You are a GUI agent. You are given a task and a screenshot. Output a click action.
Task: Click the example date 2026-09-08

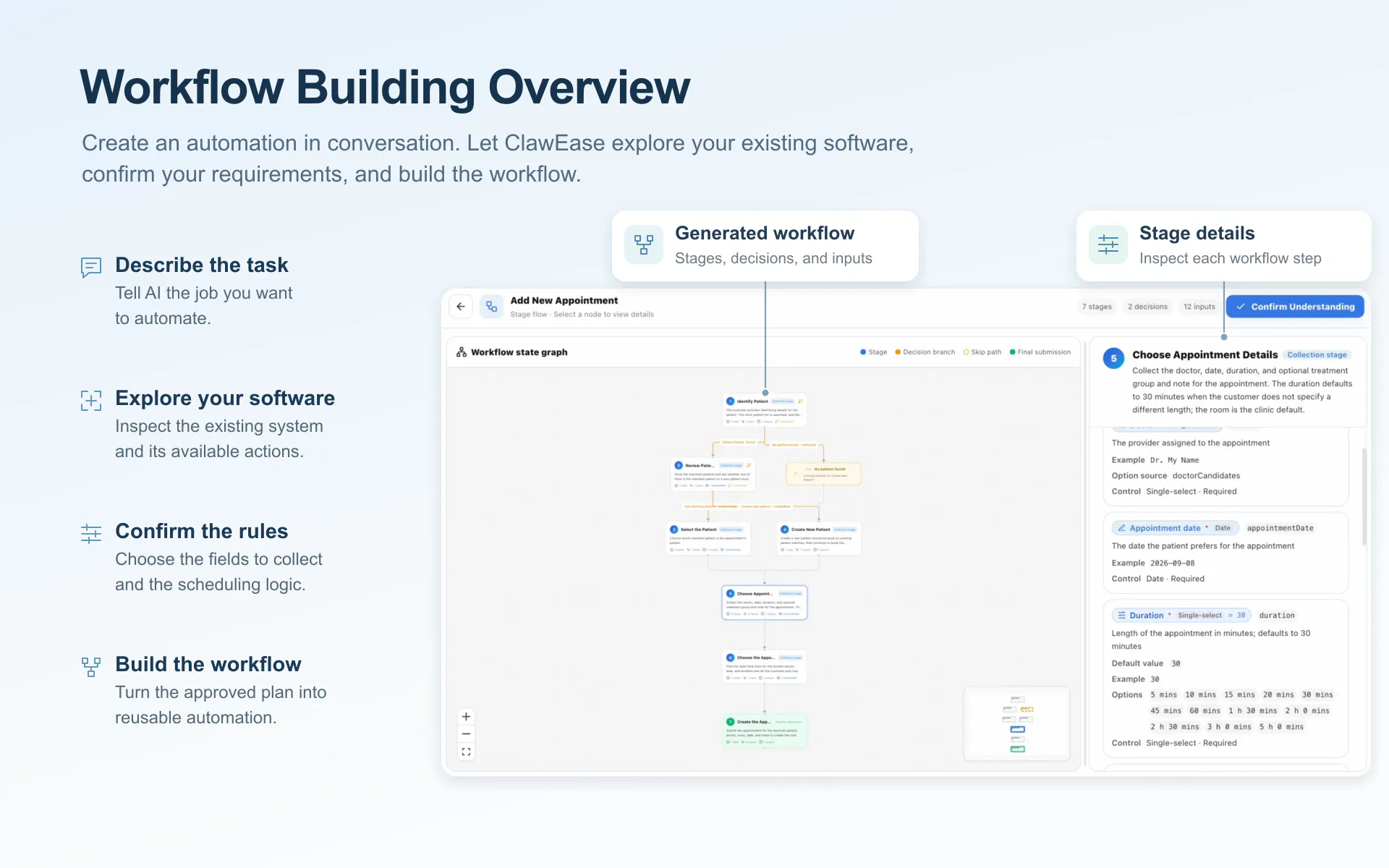coord(1172,563)
